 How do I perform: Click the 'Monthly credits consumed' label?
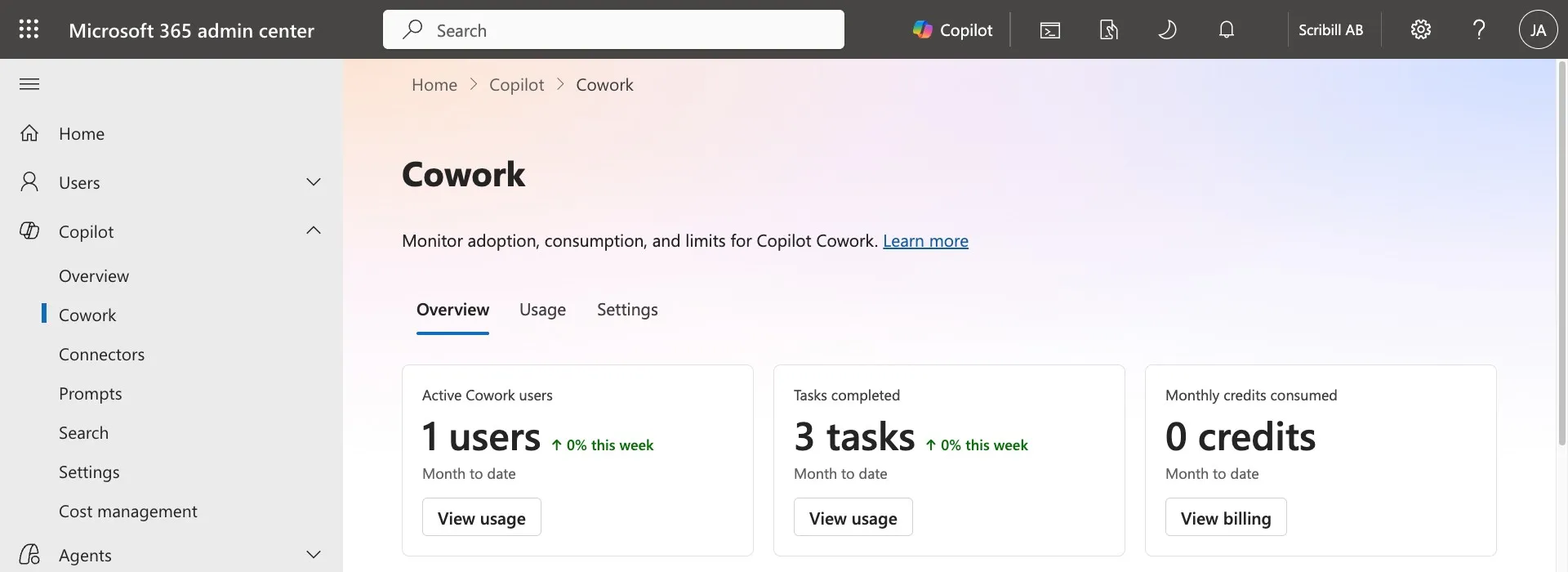1251,395
